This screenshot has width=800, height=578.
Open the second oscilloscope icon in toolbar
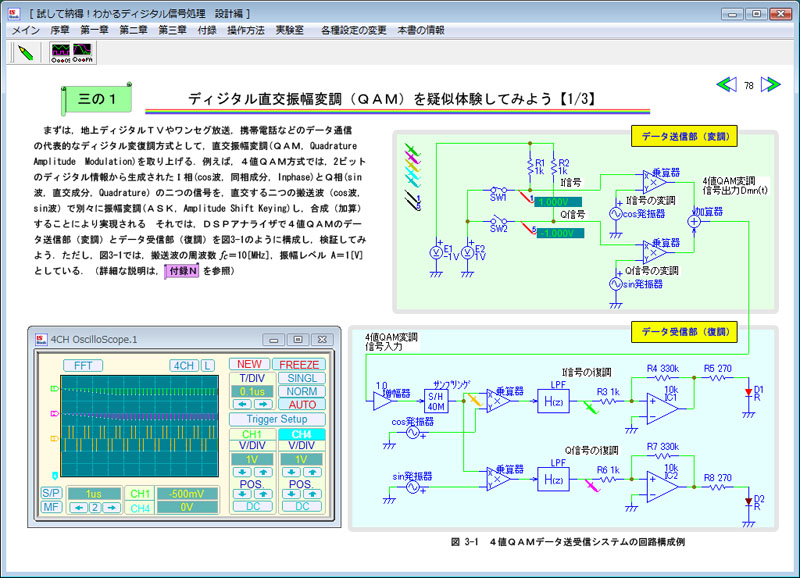[83, 53]
